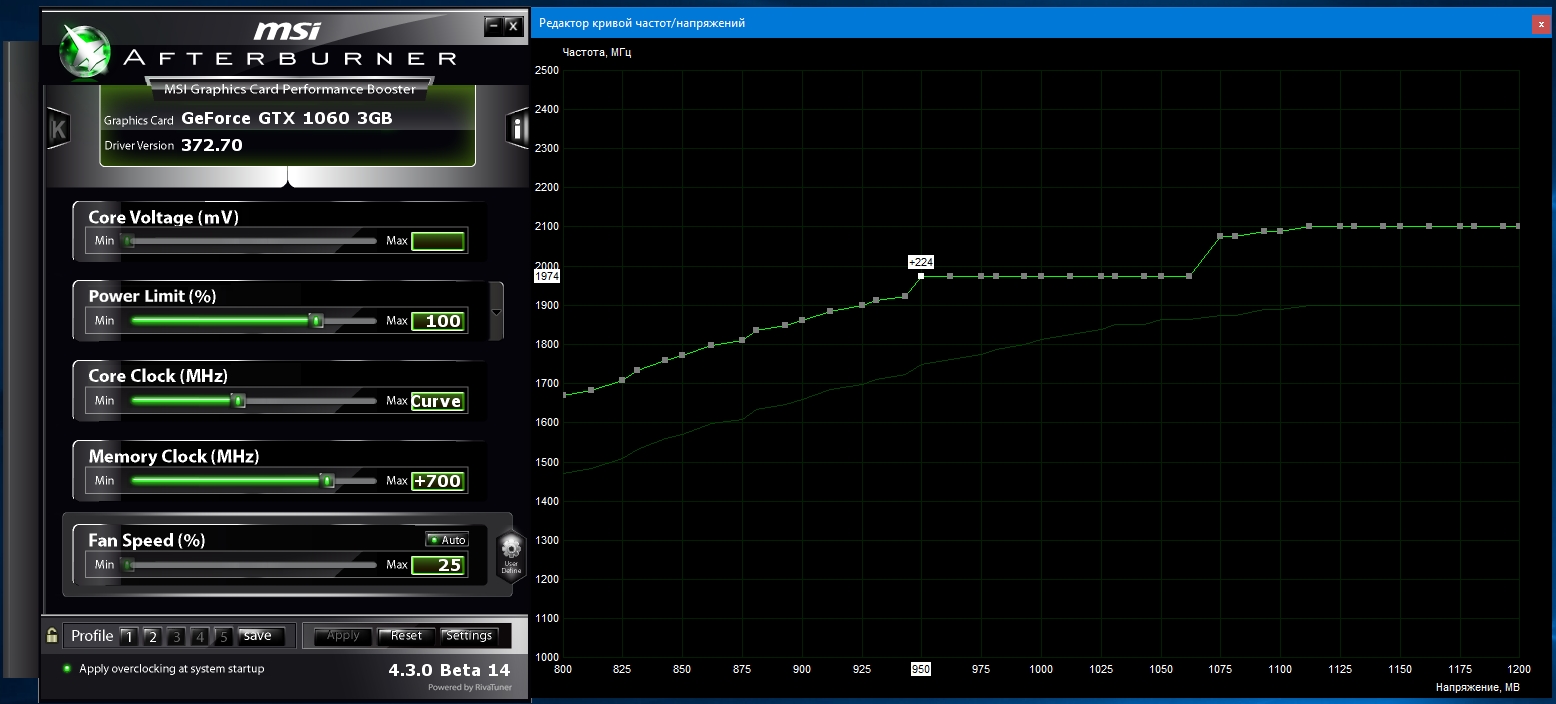Select the curve point at 800 mV
This screenshot has height=704, width=1556.
[x=564, y=395]
